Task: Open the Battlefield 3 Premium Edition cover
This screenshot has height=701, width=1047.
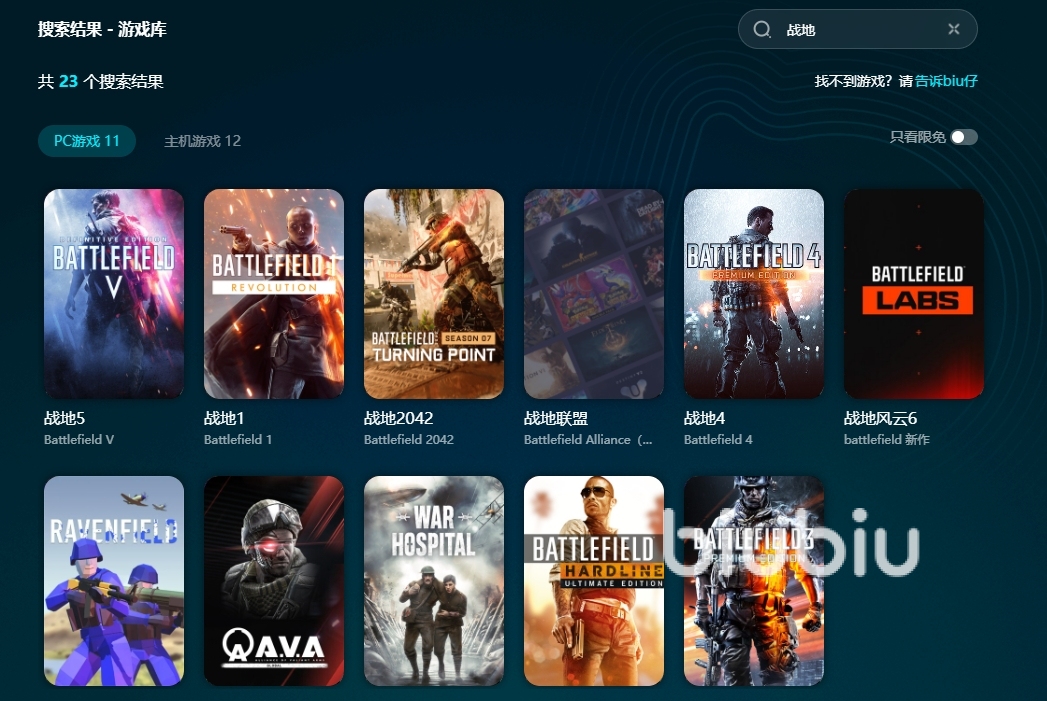Action: [x=754, y=581]
